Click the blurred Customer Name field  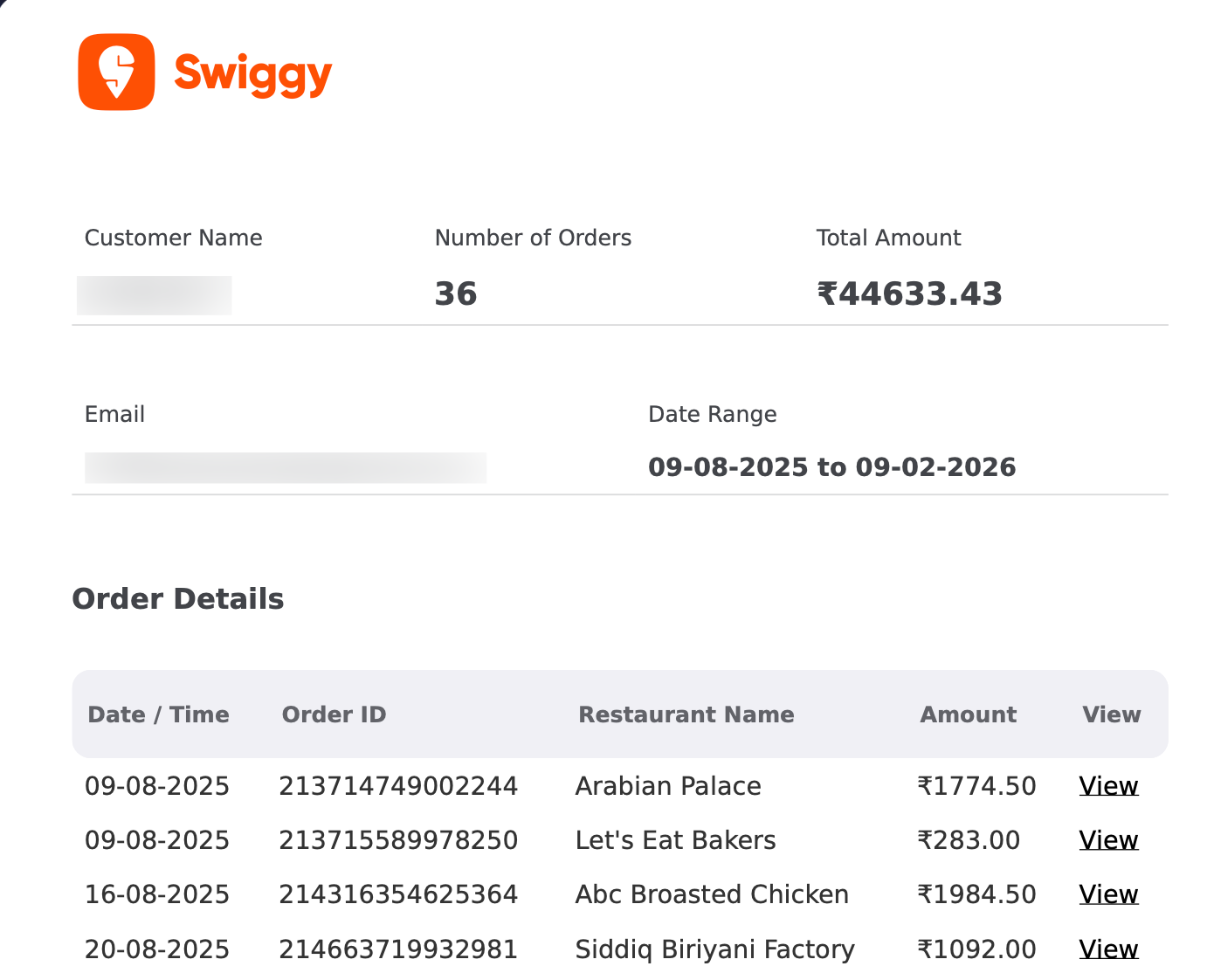point(154,293)
